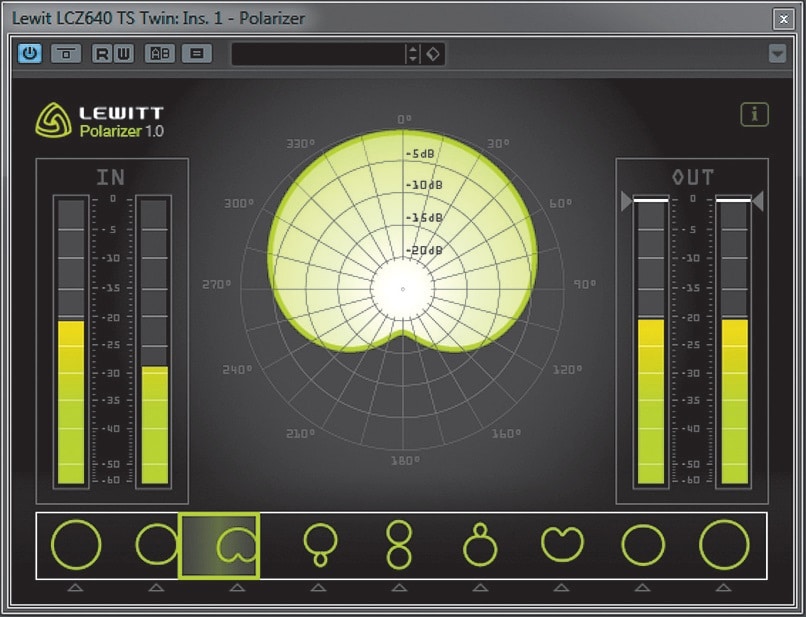Close the Polarizer plugin window
Image resolution: width=806 pixels, height=617 pixels.
(x=783, y=19)
